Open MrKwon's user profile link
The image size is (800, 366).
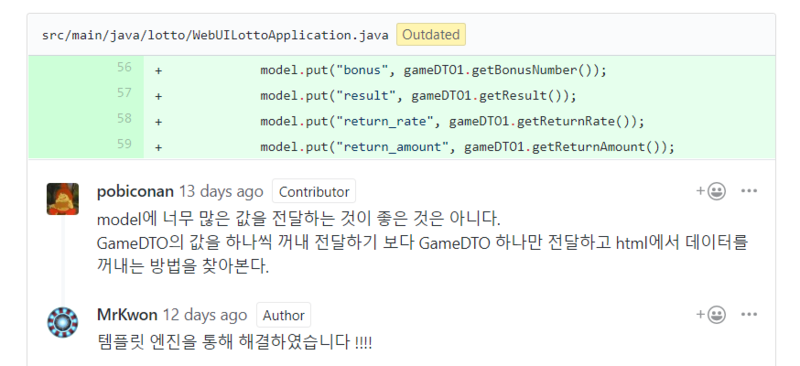pos(127,315)
